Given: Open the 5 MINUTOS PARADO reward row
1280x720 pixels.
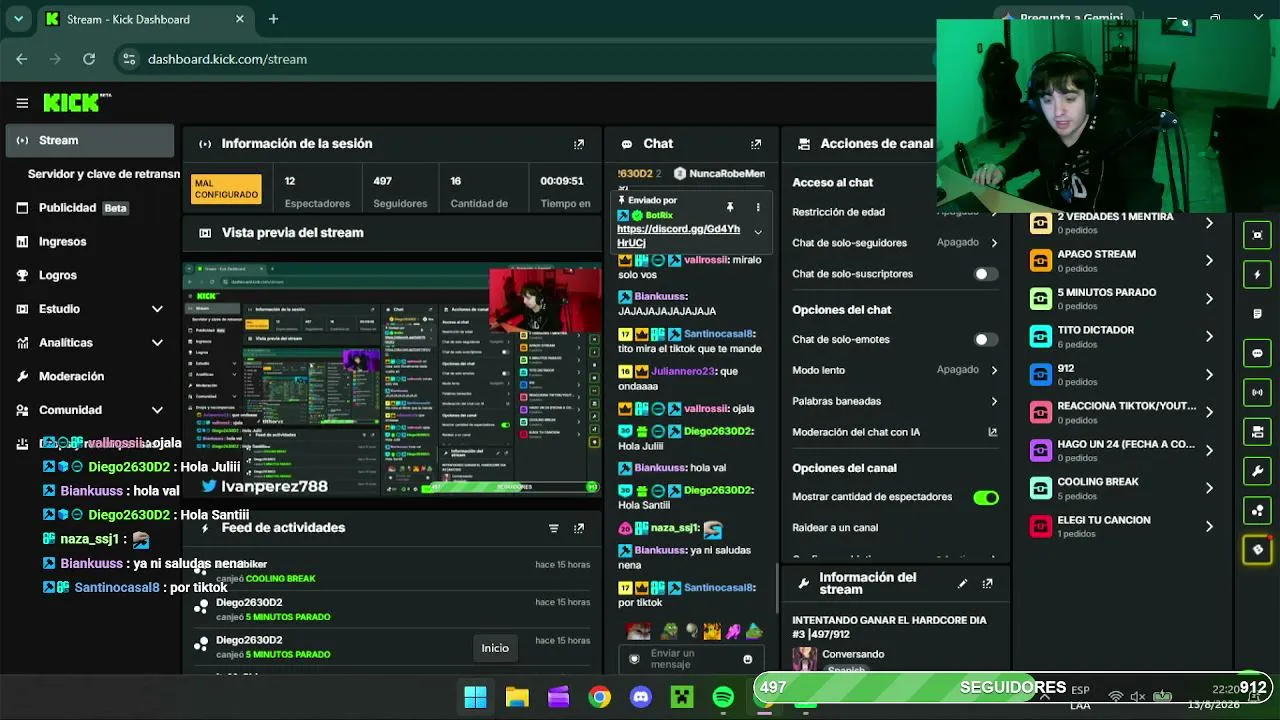Looking at the screenshot, I should coord(1123,299).
